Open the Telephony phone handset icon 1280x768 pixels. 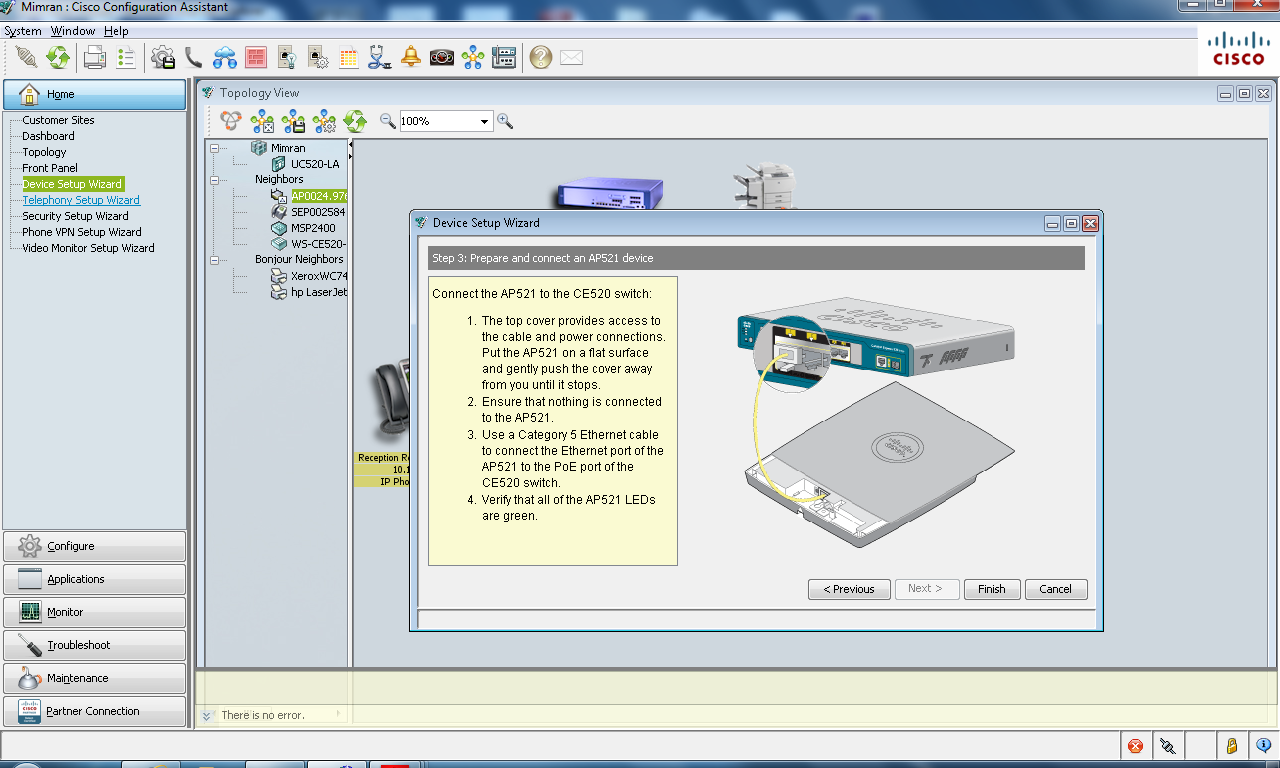[x=194, y=57]
